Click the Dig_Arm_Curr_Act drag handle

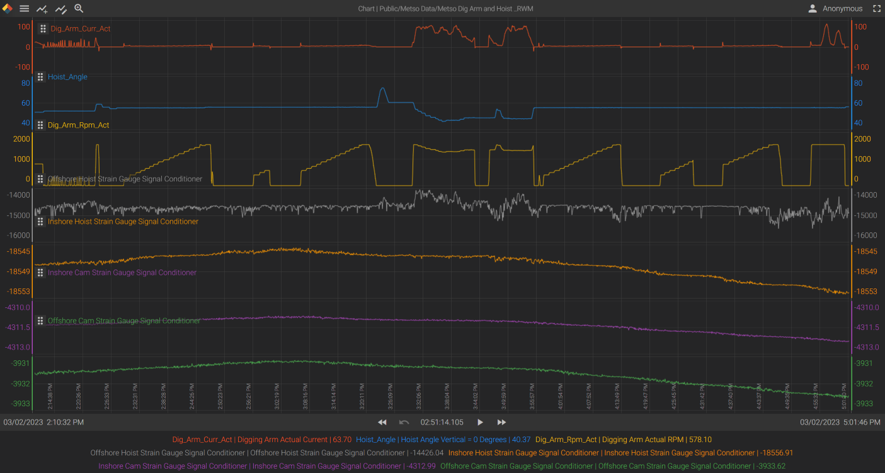point(43,29)
